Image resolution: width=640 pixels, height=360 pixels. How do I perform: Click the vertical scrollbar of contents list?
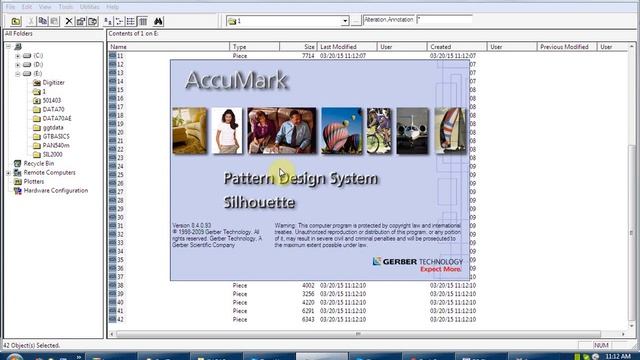click(632, 233)
